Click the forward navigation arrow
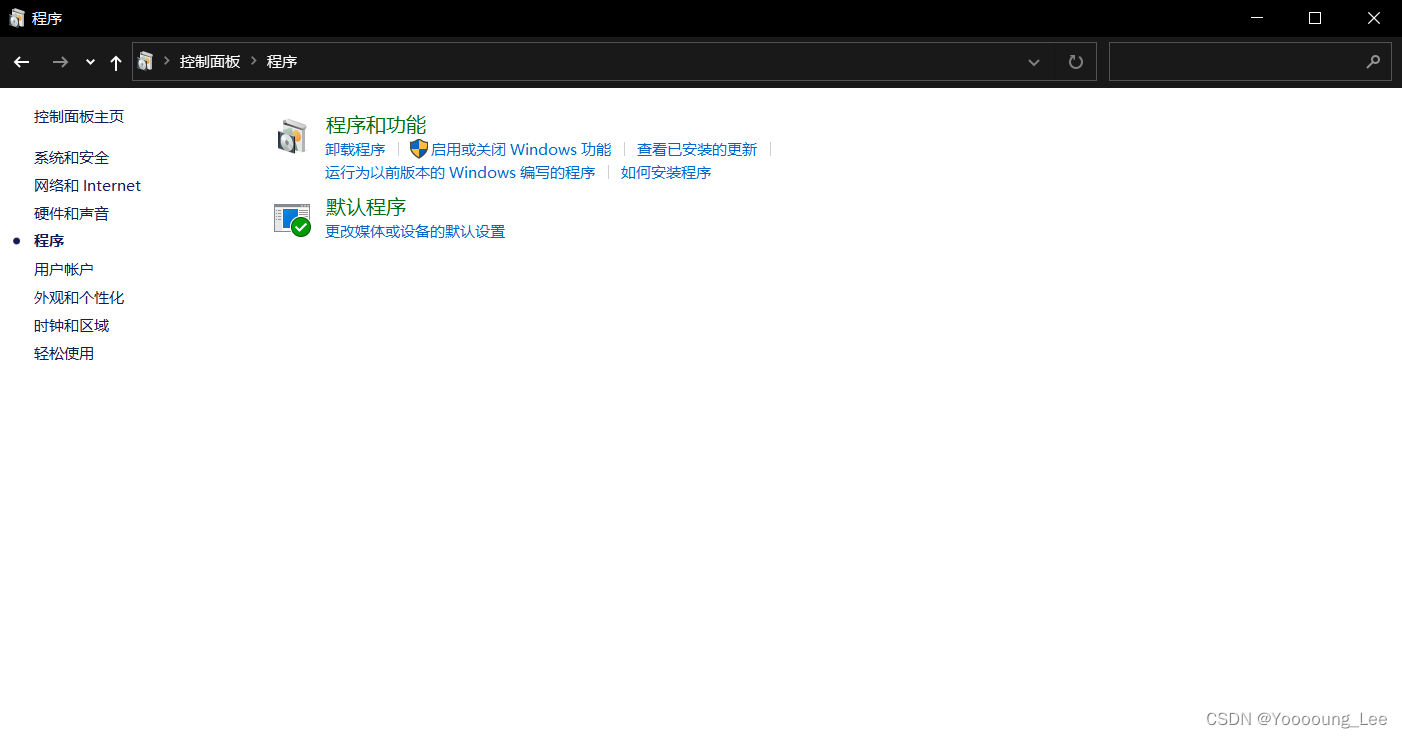 point(60,62)
